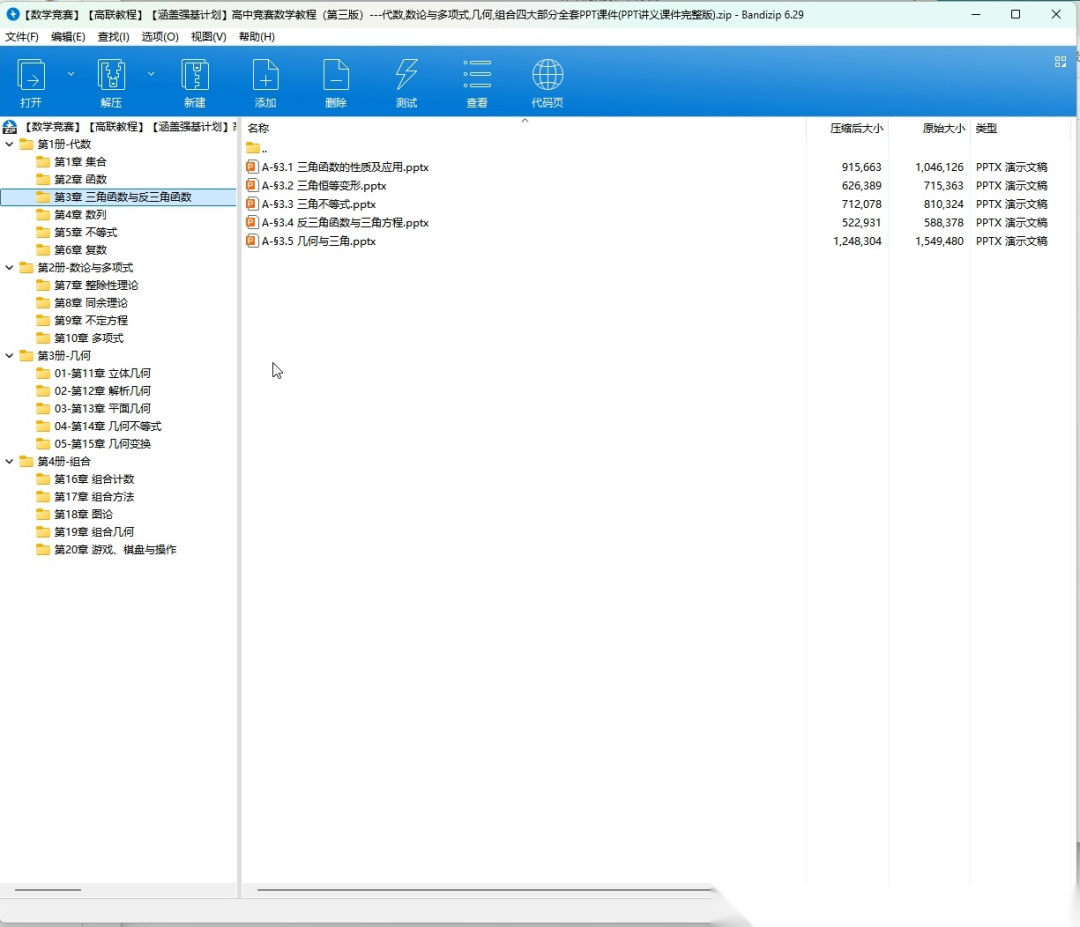Screen dimensions: 1080x927
Task: Collapse the 第3册-几何 tree node
Action: [x=10, y=355]
